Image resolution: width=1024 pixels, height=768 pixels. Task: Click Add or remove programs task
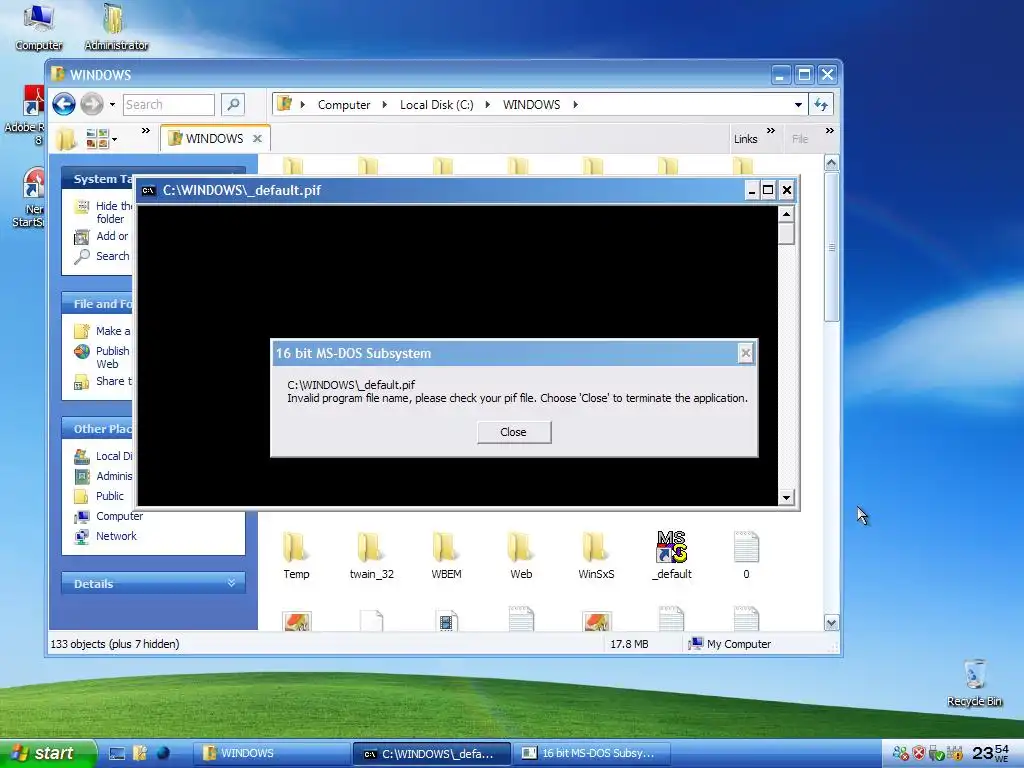pyautogui.click(x=102, y=236)
